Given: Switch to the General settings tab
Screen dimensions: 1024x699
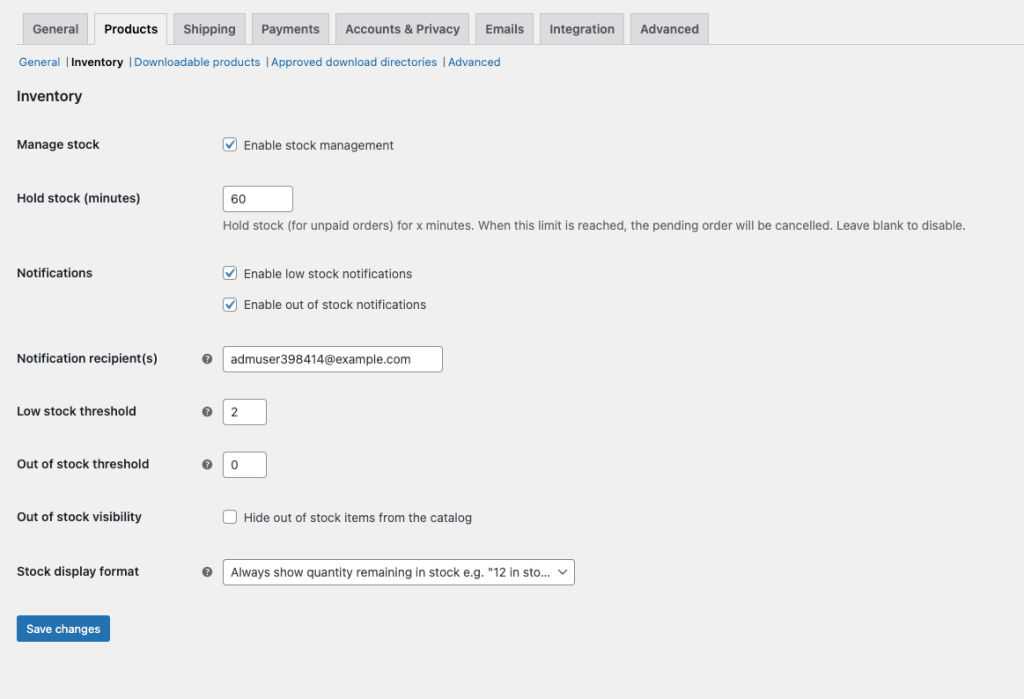Looking at the screenshot, I should pyautogui.click(x=56, y=29).
